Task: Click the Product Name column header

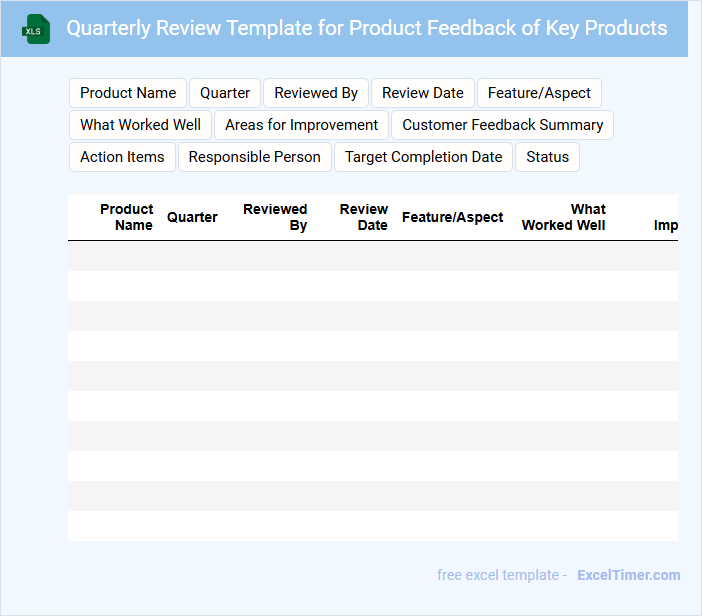Action: [x=127, y=217]
